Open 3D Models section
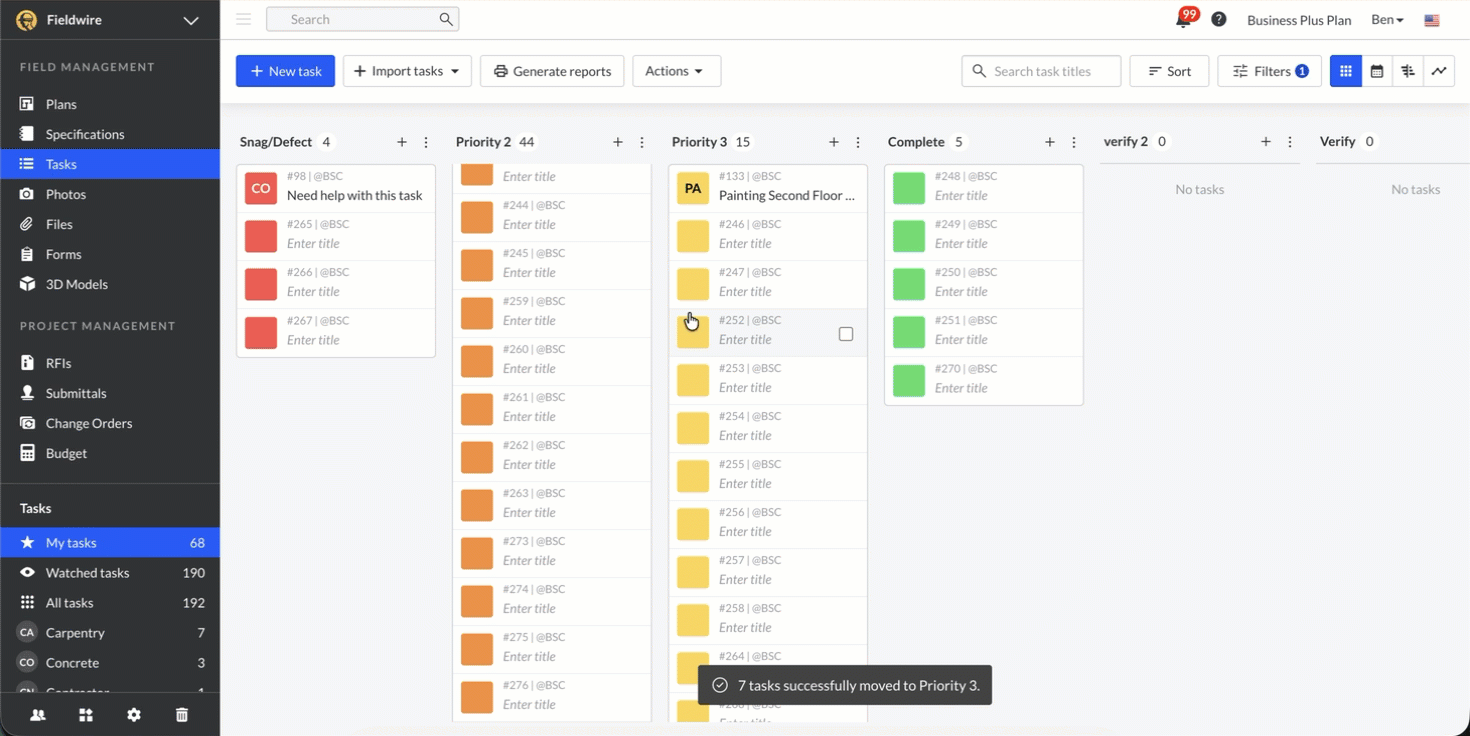The height and width of the screenshot is (736, 1470). (x=110, y=284)
